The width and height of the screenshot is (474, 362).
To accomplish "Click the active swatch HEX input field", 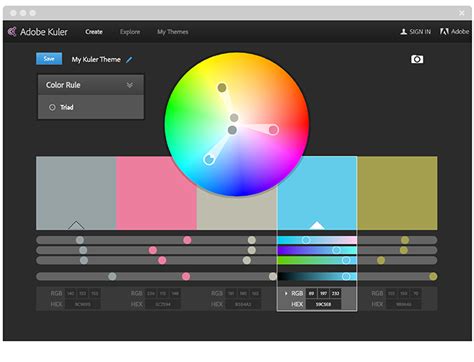I will pos(323,304).
